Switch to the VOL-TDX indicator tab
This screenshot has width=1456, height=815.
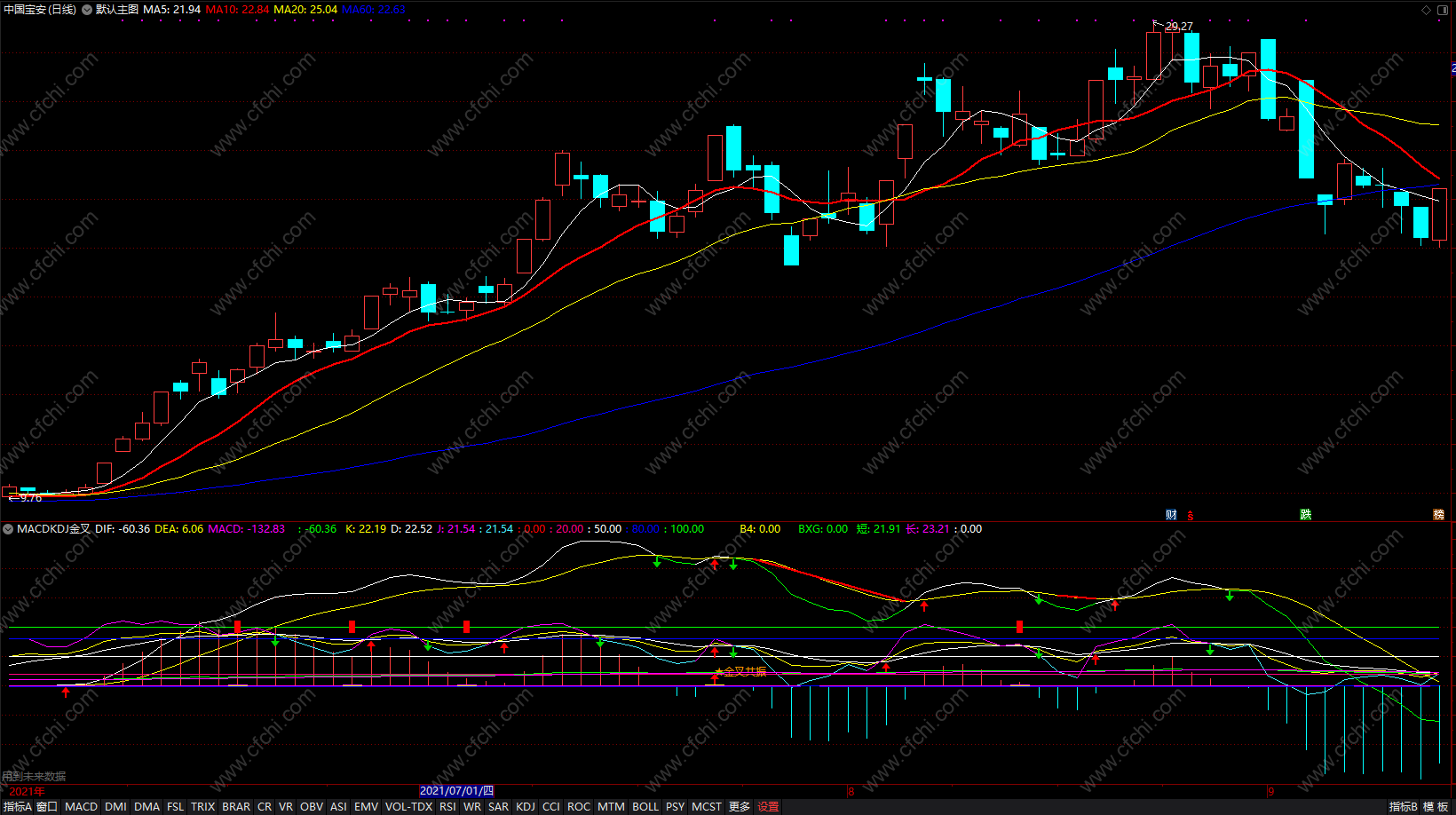tap(408, 807)
